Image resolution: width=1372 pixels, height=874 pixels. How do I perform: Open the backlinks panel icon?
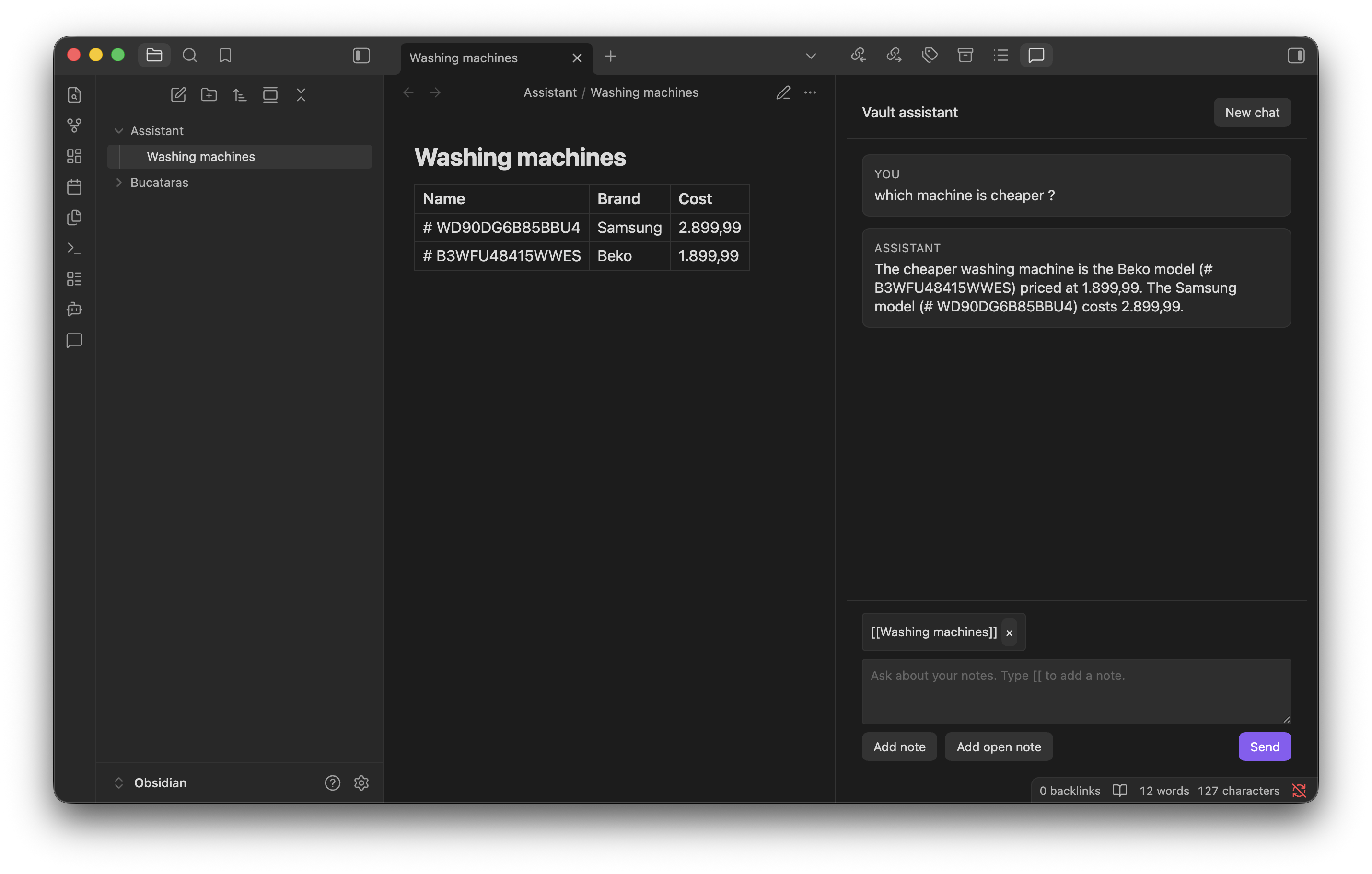858,55
